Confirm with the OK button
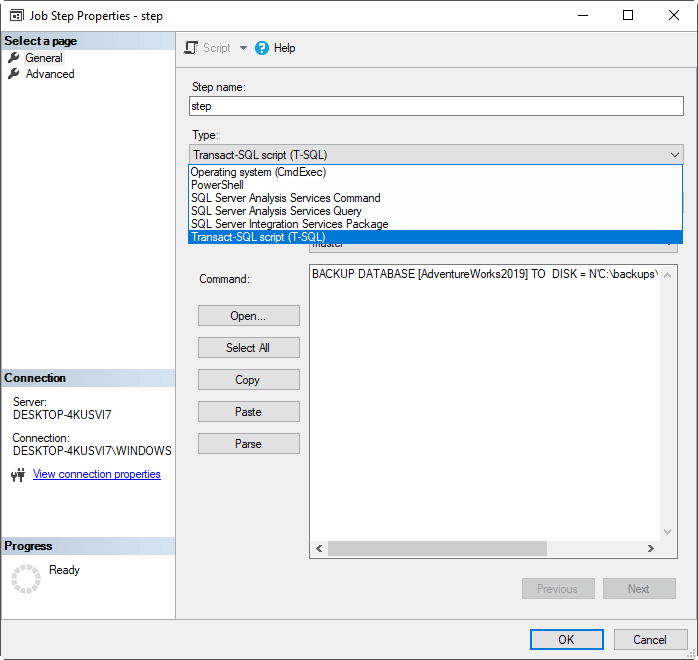This screenshot has height=660, width=698. [567, 640]
